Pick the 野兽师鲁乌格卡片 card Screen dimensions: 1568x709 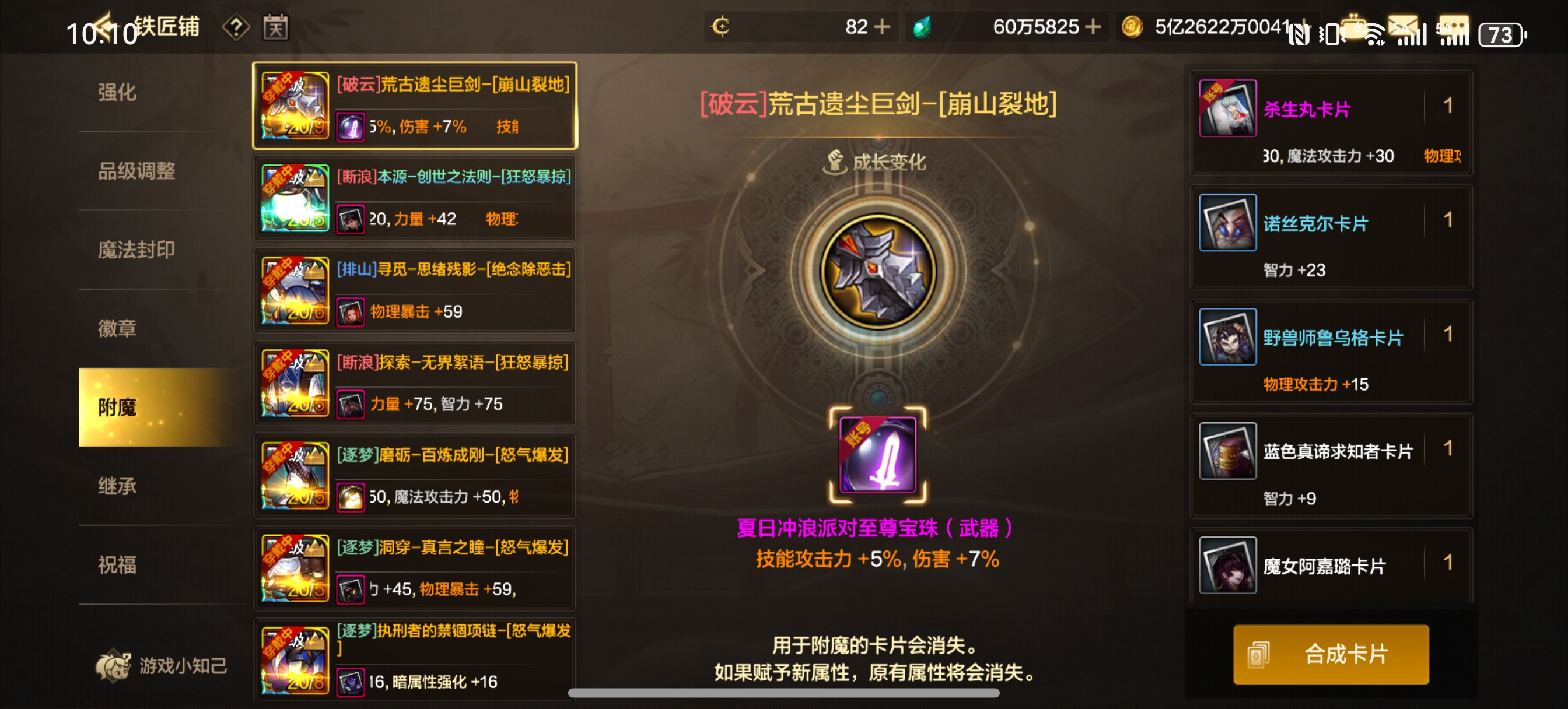point(1331,352)
